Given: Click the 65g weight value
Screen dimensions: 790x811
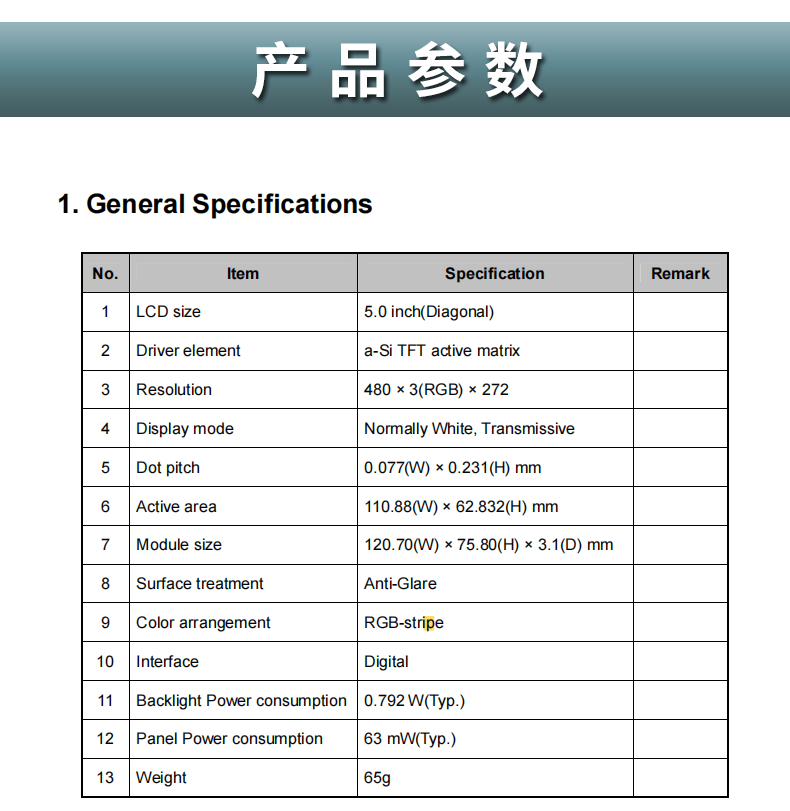Looking at the screenshot, I should tap(377, 778).
